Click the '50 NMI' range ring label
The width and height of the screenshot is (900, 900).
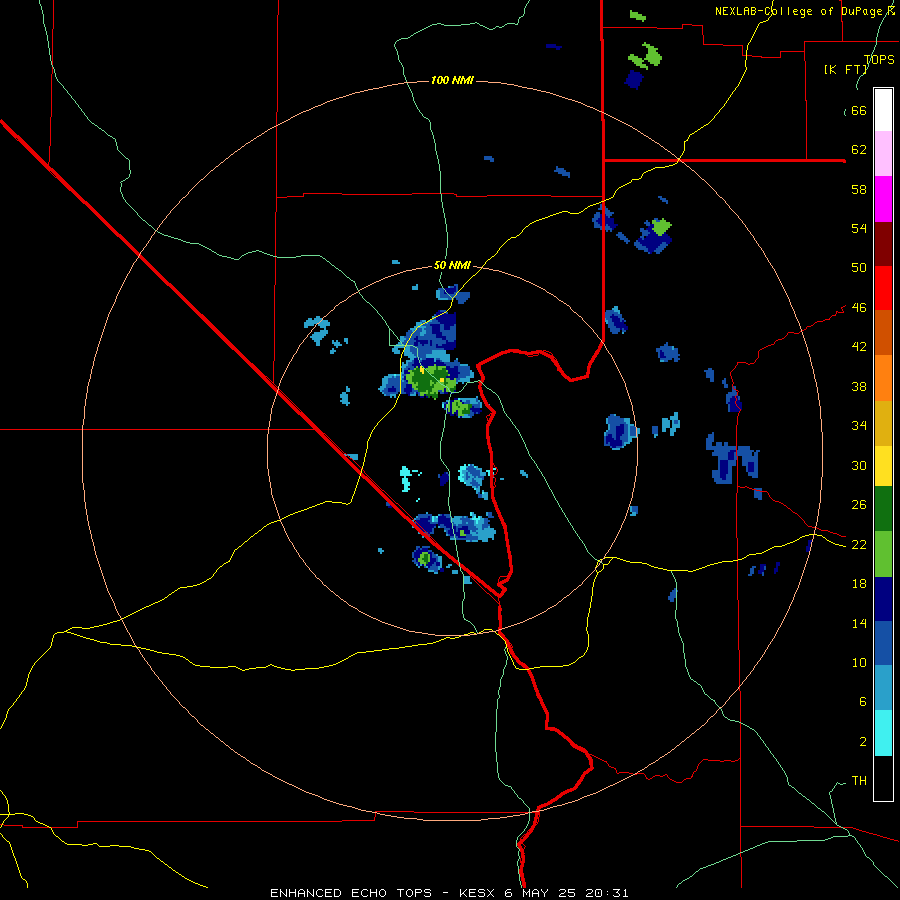tap(452, 265)
